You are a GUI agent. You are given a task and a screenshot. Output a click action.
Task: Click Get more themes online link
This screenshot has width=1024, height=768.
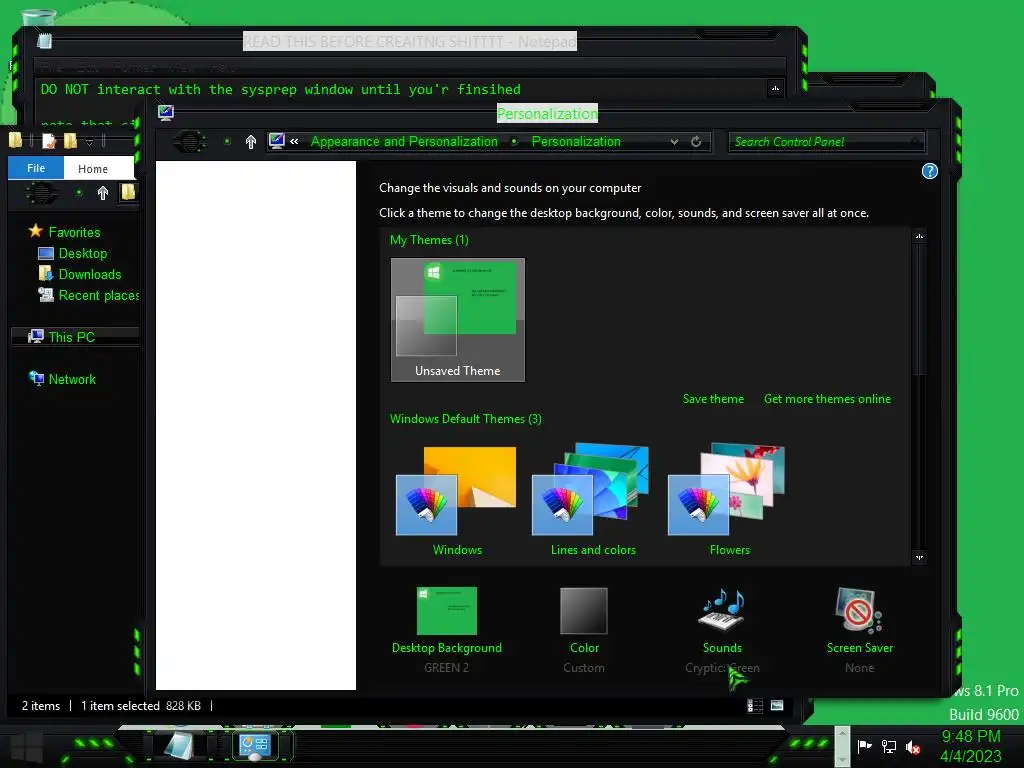pyautogui.click(x=827, y=399)
